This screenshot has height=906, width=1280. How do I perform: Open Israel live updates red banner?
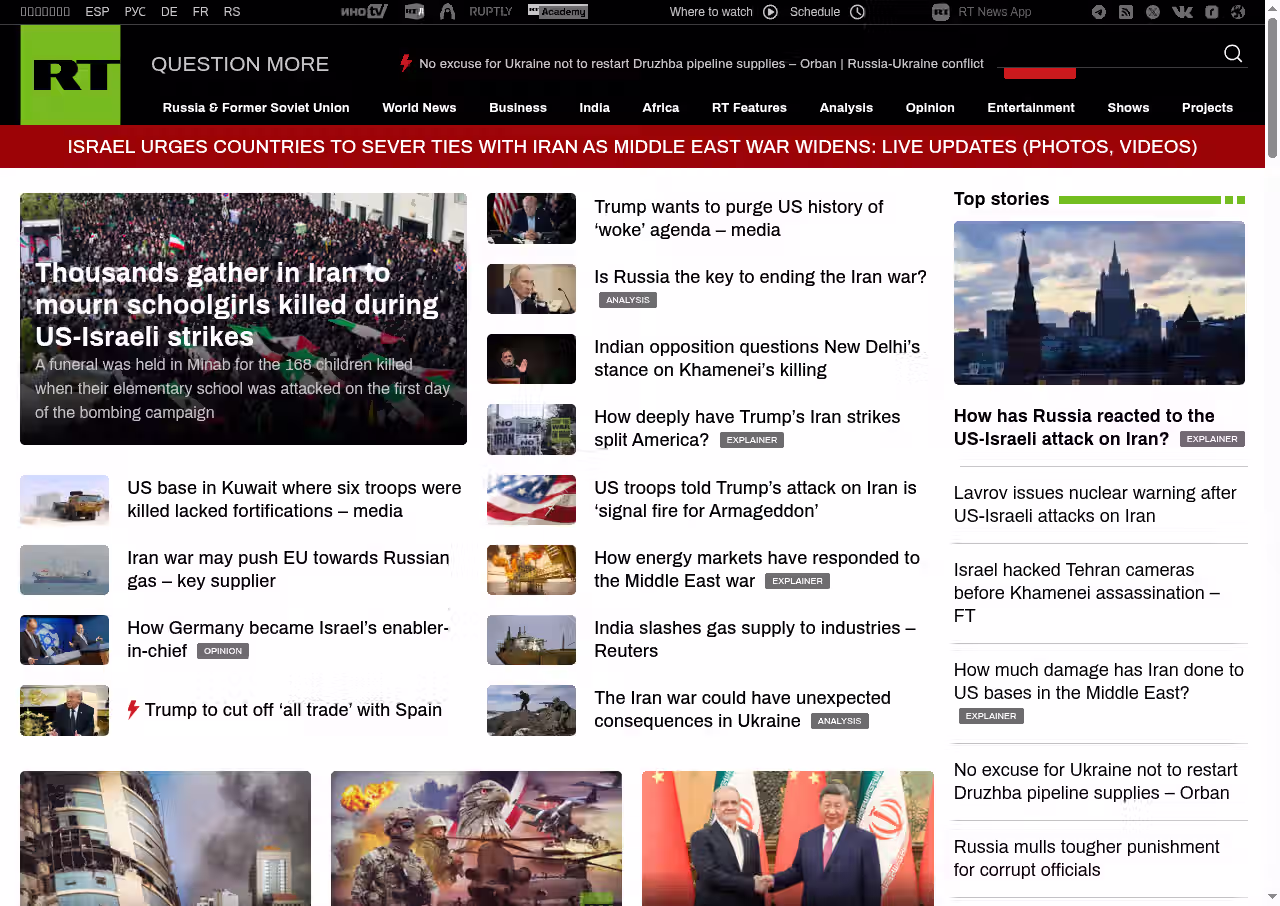coord(632,147)
